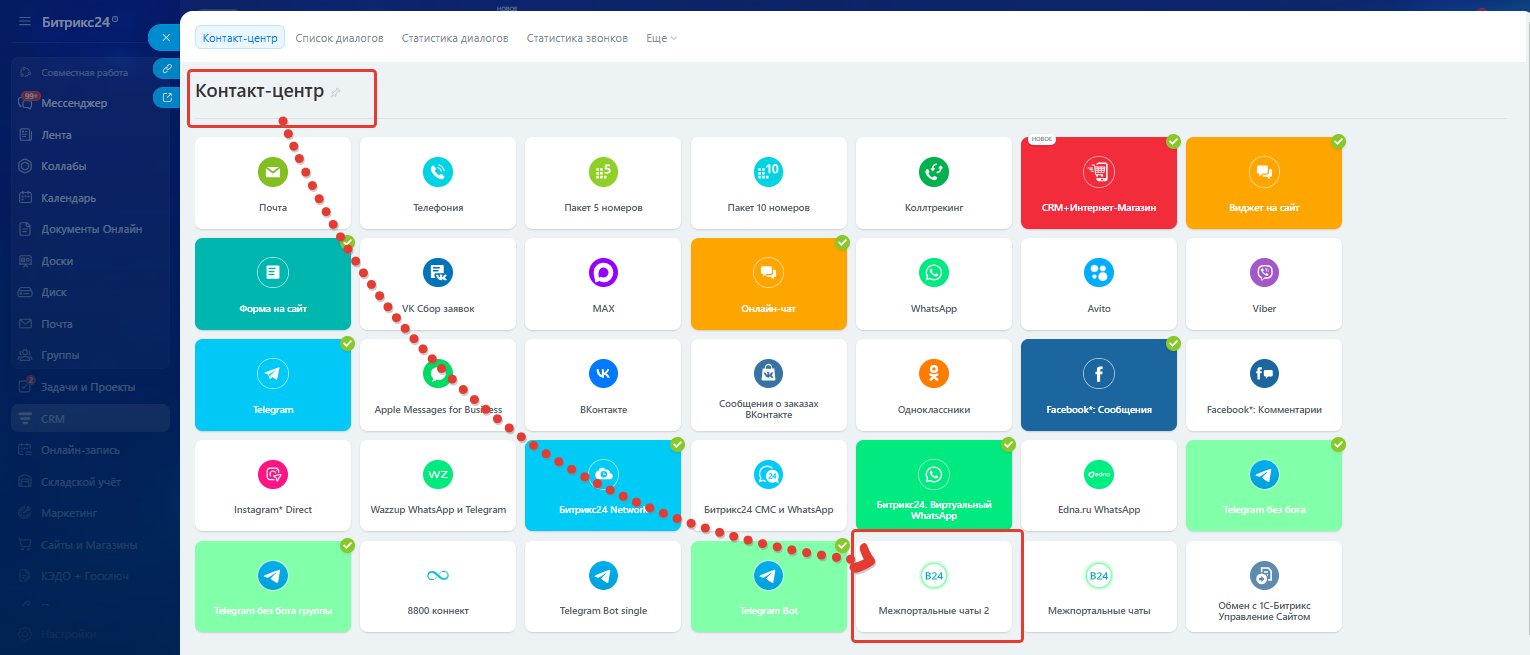Open the Edna.ru WhatsApp tile
Viewport: 1530px width, 655px height.
[1099, 485]
